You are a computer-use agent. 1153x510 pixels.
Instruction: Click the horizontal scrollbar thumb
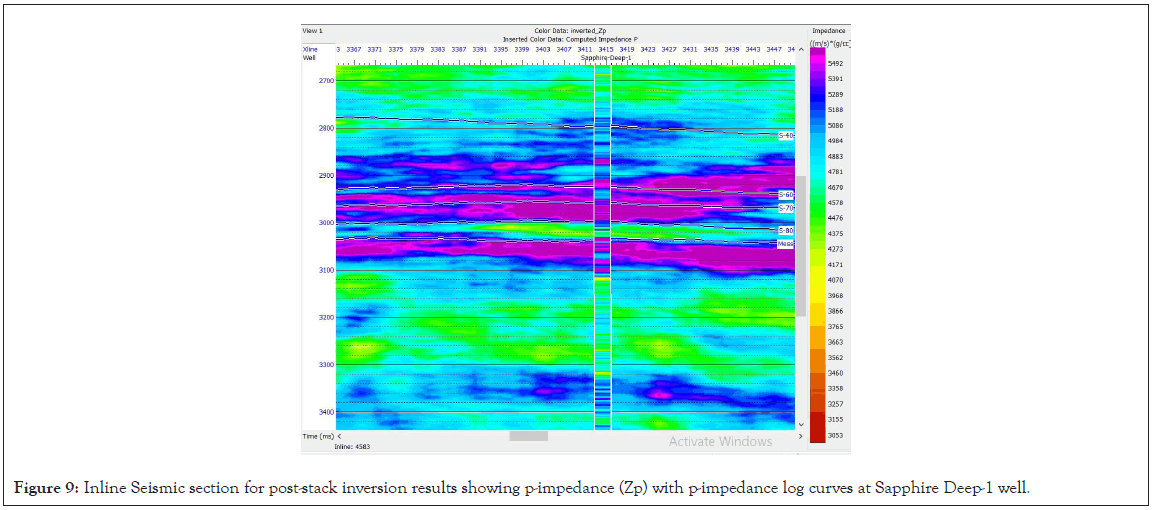point(528,437)
